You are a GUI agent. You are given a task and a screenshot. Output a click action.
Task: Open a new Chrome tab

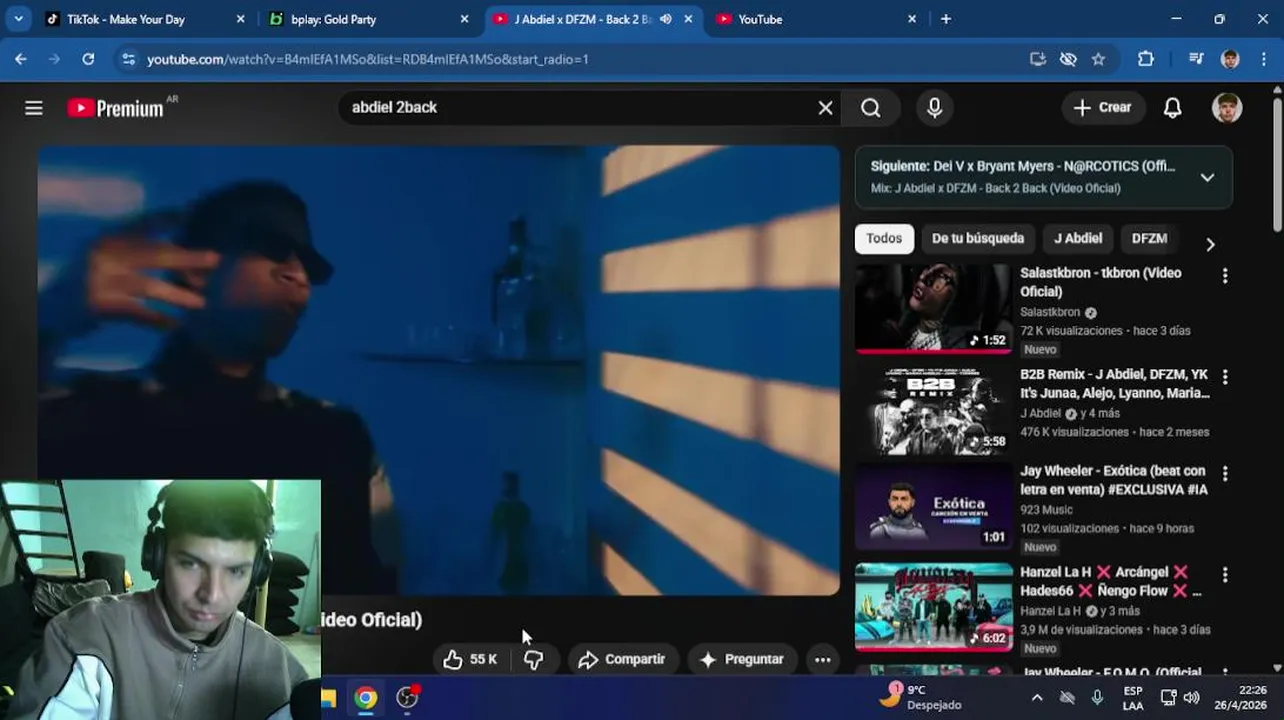[x=946, y=19]
